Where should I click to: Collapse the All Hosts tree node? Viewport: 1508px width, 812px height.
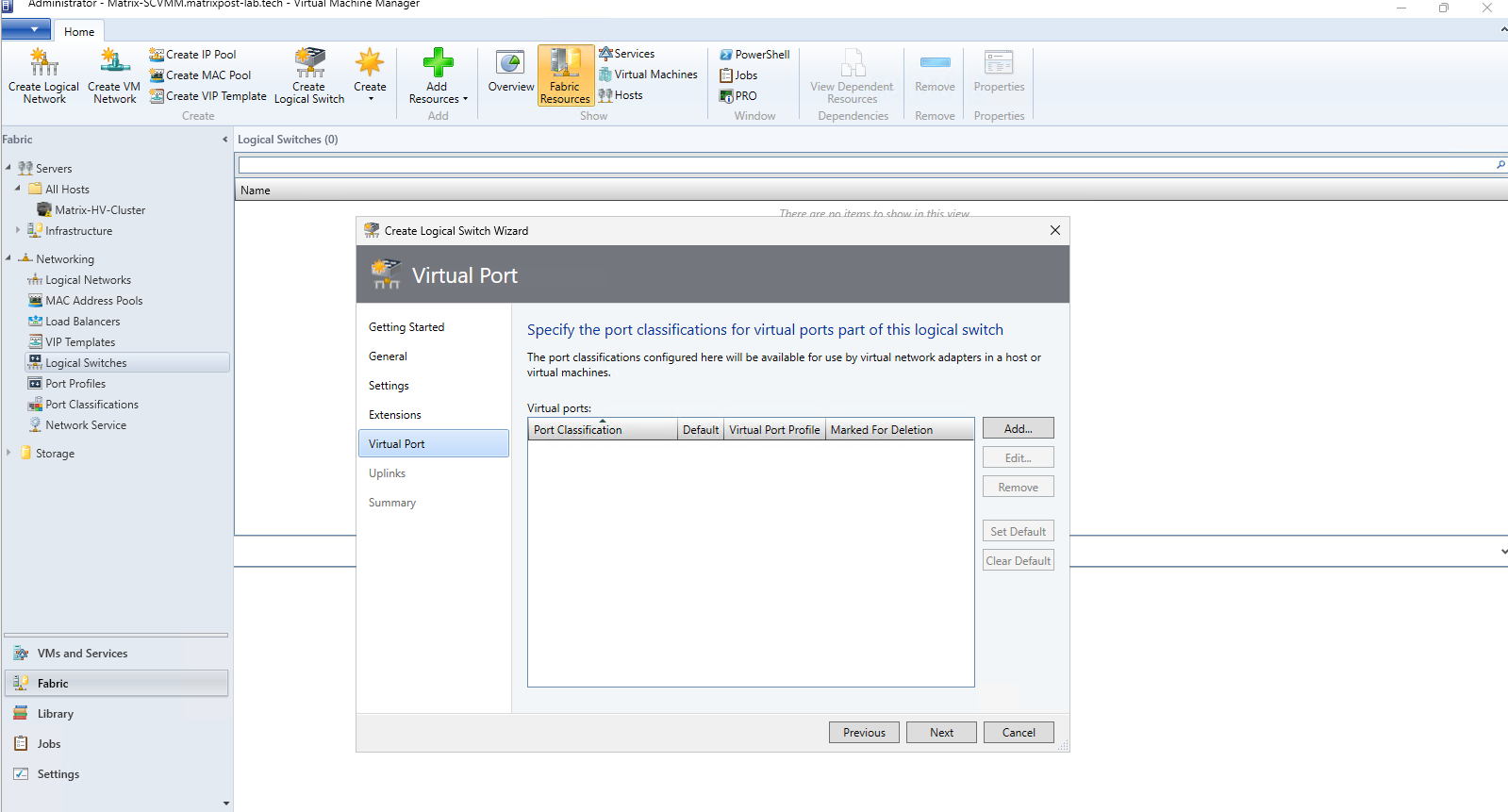(18, 189)
